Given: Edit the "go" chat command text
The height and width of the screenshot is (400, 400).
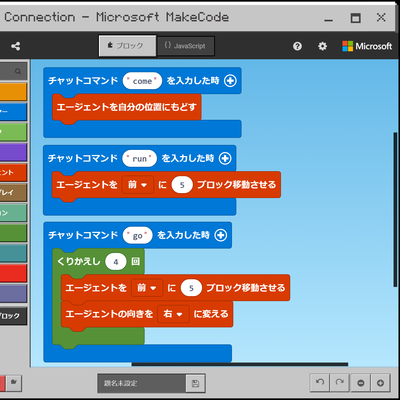Looking at the screenshot, I should pyautogui.click(x=138, y=236).
